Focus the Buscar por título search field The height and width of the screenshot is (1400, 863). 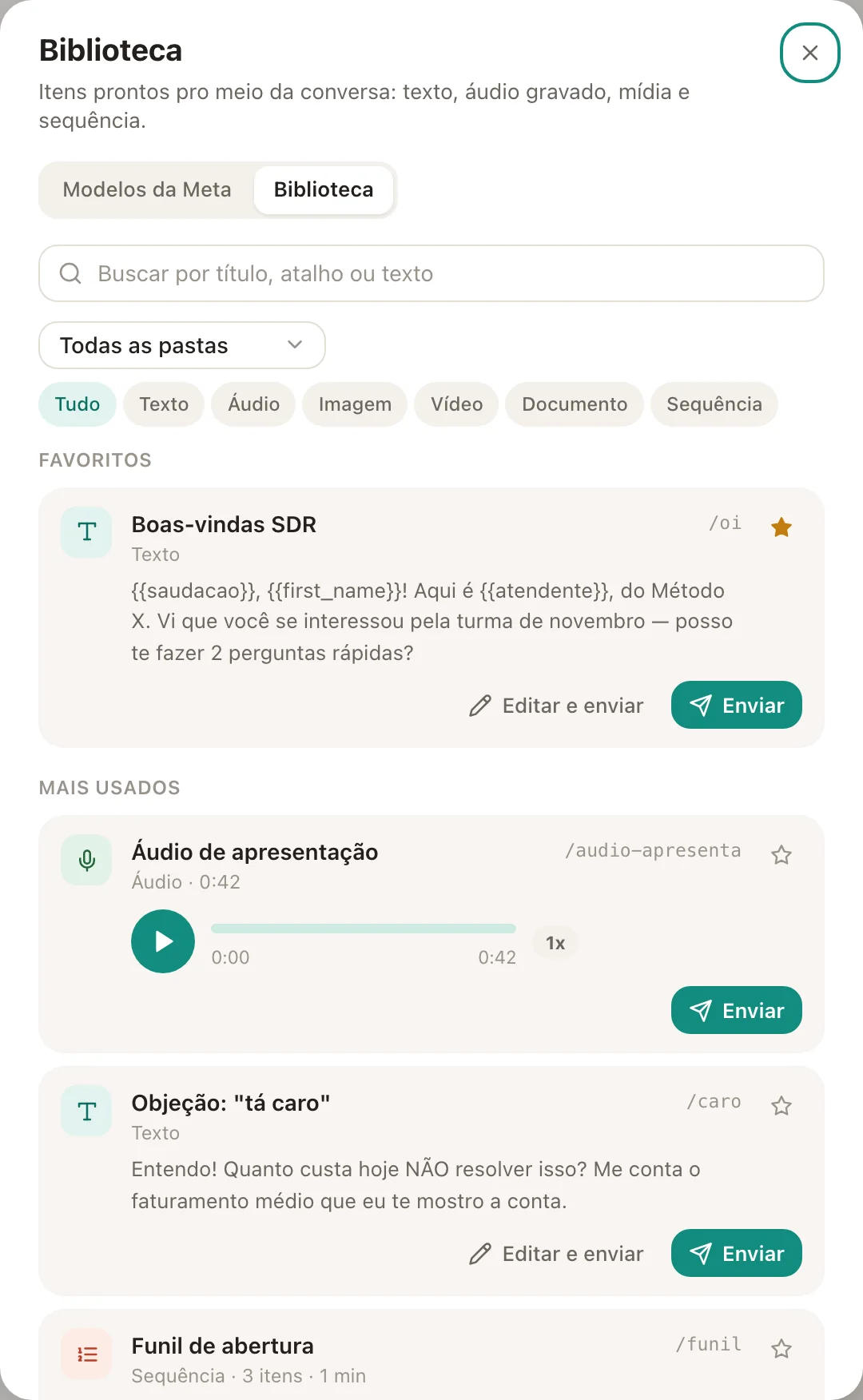click(x=431, y=273)
